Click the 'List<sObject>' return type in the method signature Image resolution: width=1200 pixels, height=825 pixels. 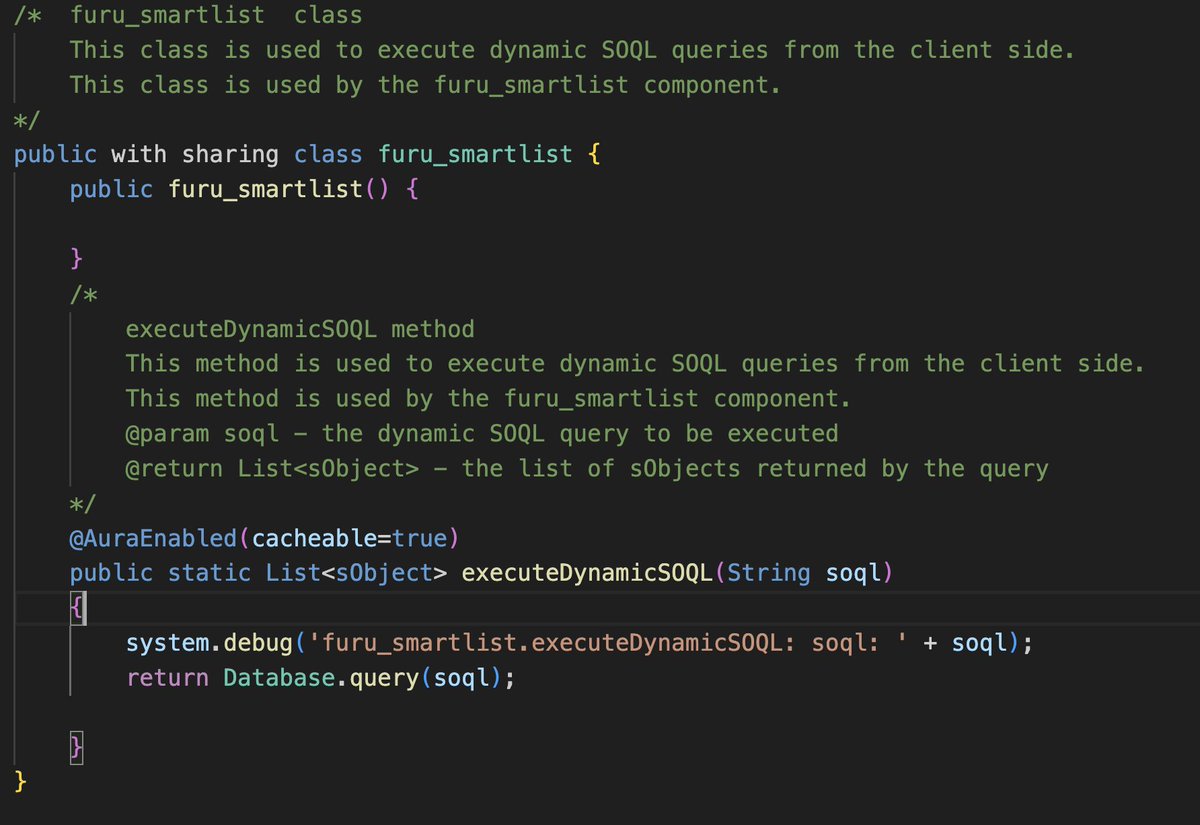[x=356, y=573]
